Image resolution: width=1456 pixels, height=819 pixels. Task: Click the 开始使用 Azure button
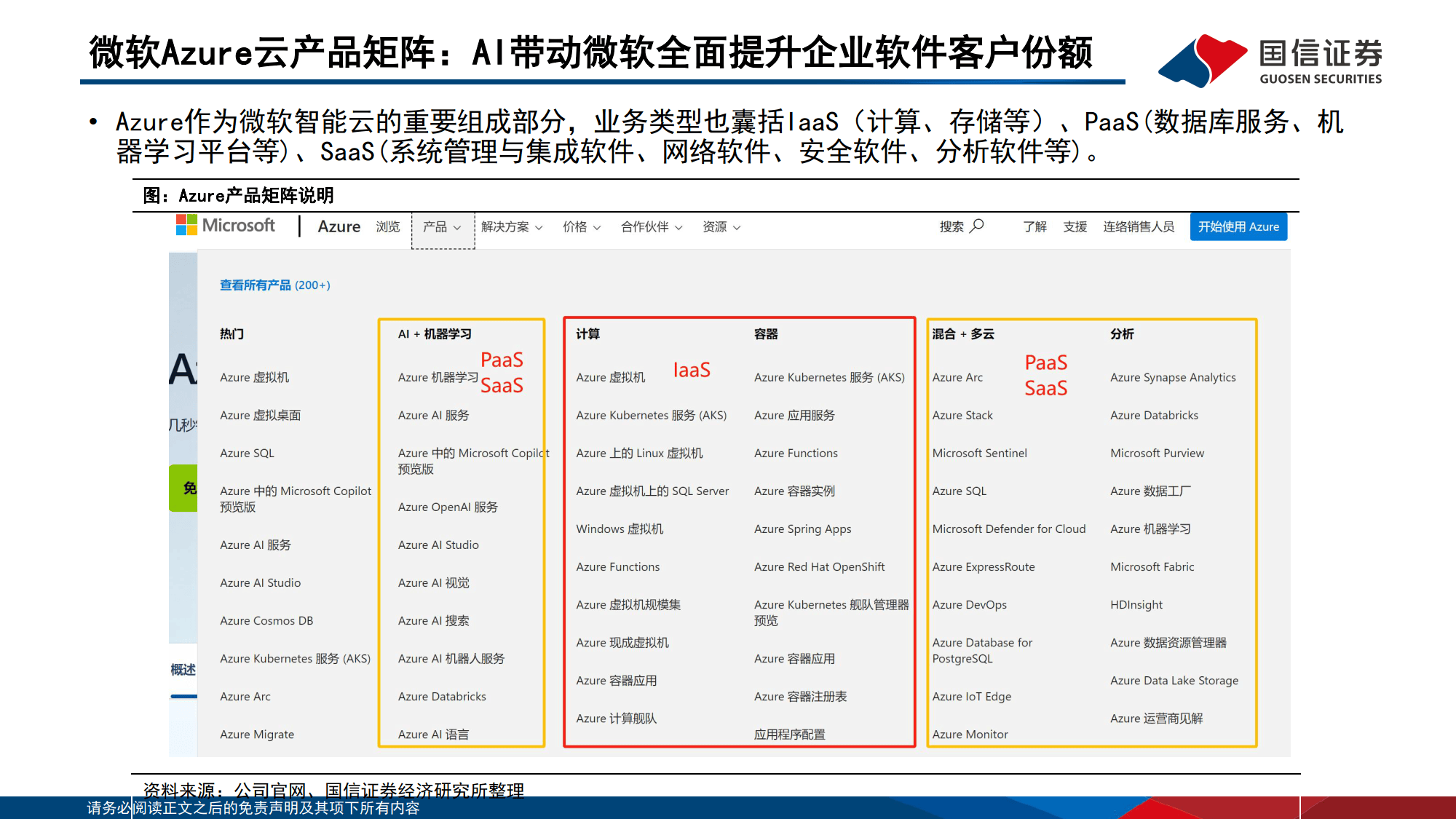pos(1238,226)
